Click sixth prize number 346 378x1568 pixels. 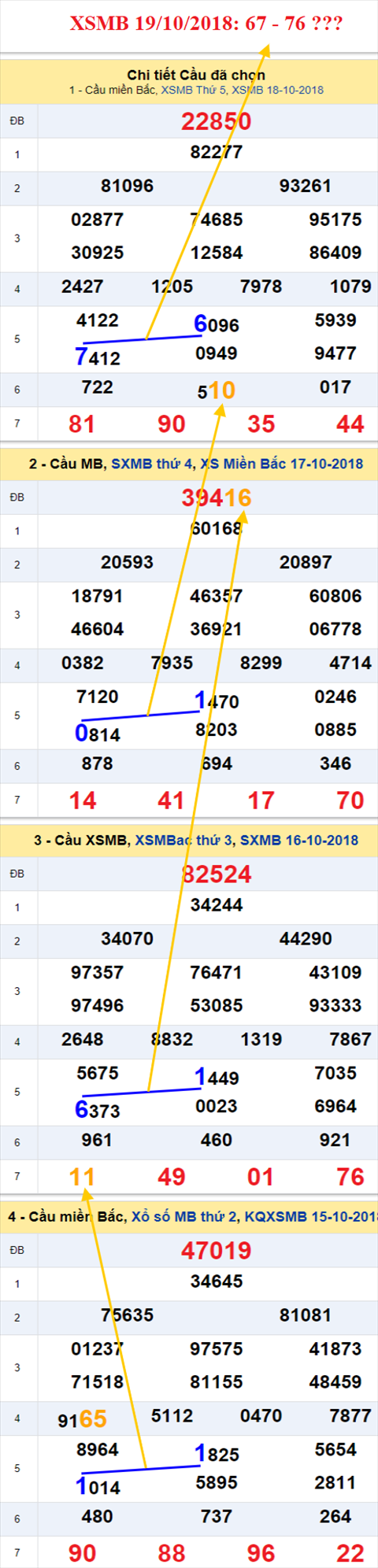point(335,764)
